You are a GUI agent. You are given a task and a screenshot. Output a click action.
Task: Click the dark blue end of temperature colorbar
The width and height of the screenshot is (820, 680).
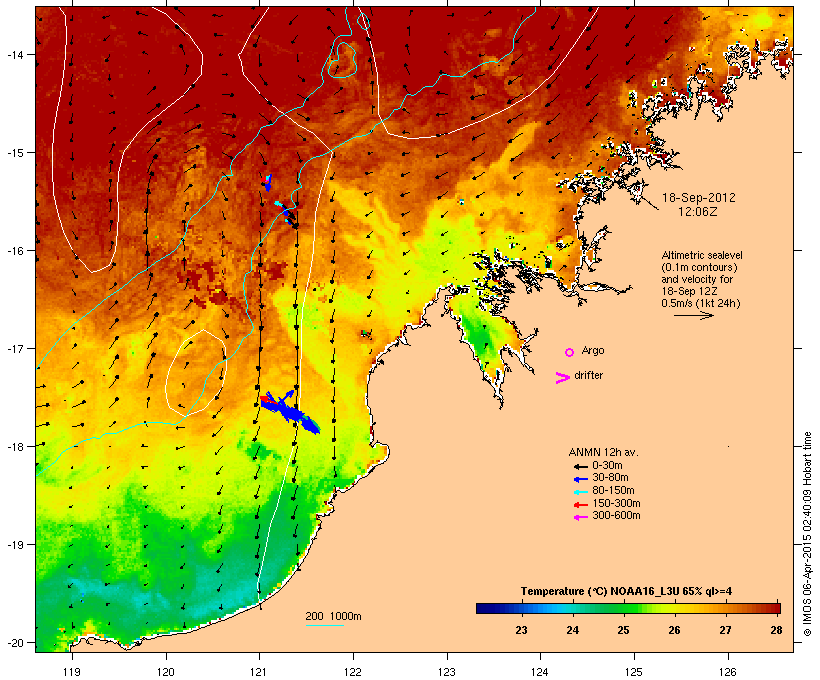coord(484,608)
